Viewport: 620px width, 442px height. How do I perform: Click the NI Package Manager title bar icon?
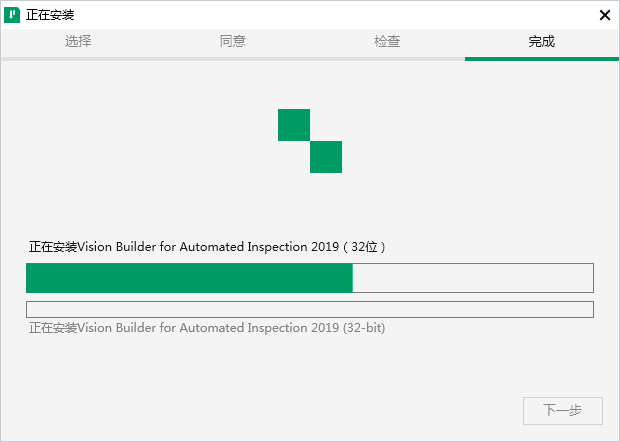point(12,15)
